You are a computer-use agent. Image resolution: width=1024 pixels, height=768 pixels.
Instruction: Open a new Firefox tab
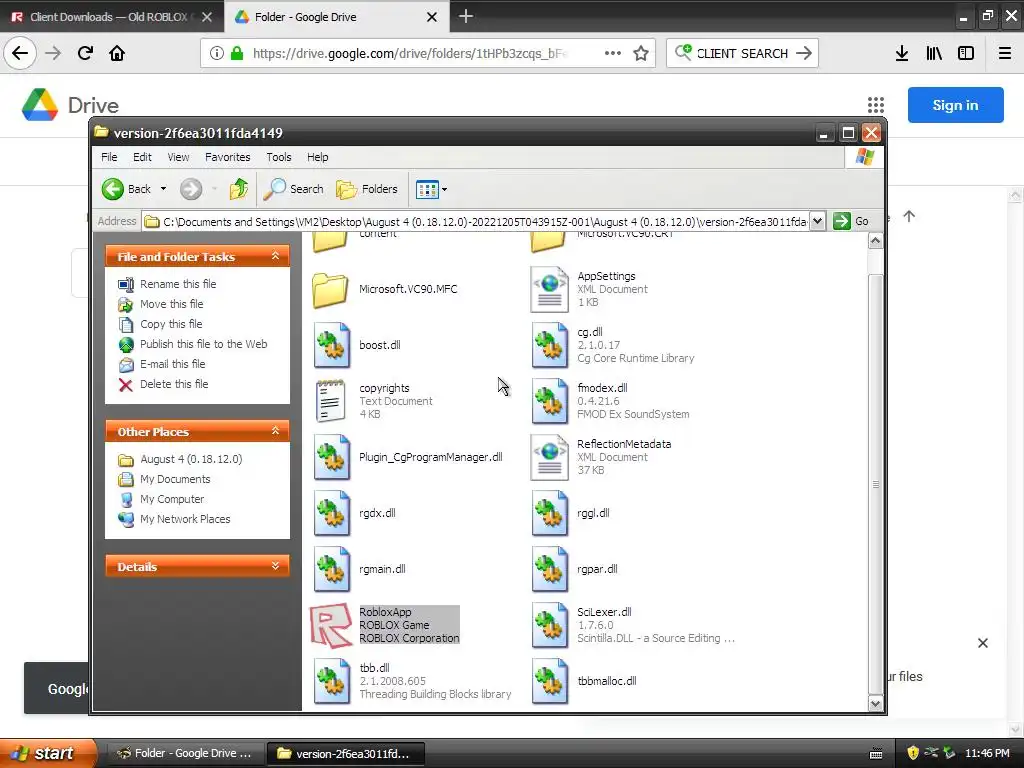[x=466, y=16]
